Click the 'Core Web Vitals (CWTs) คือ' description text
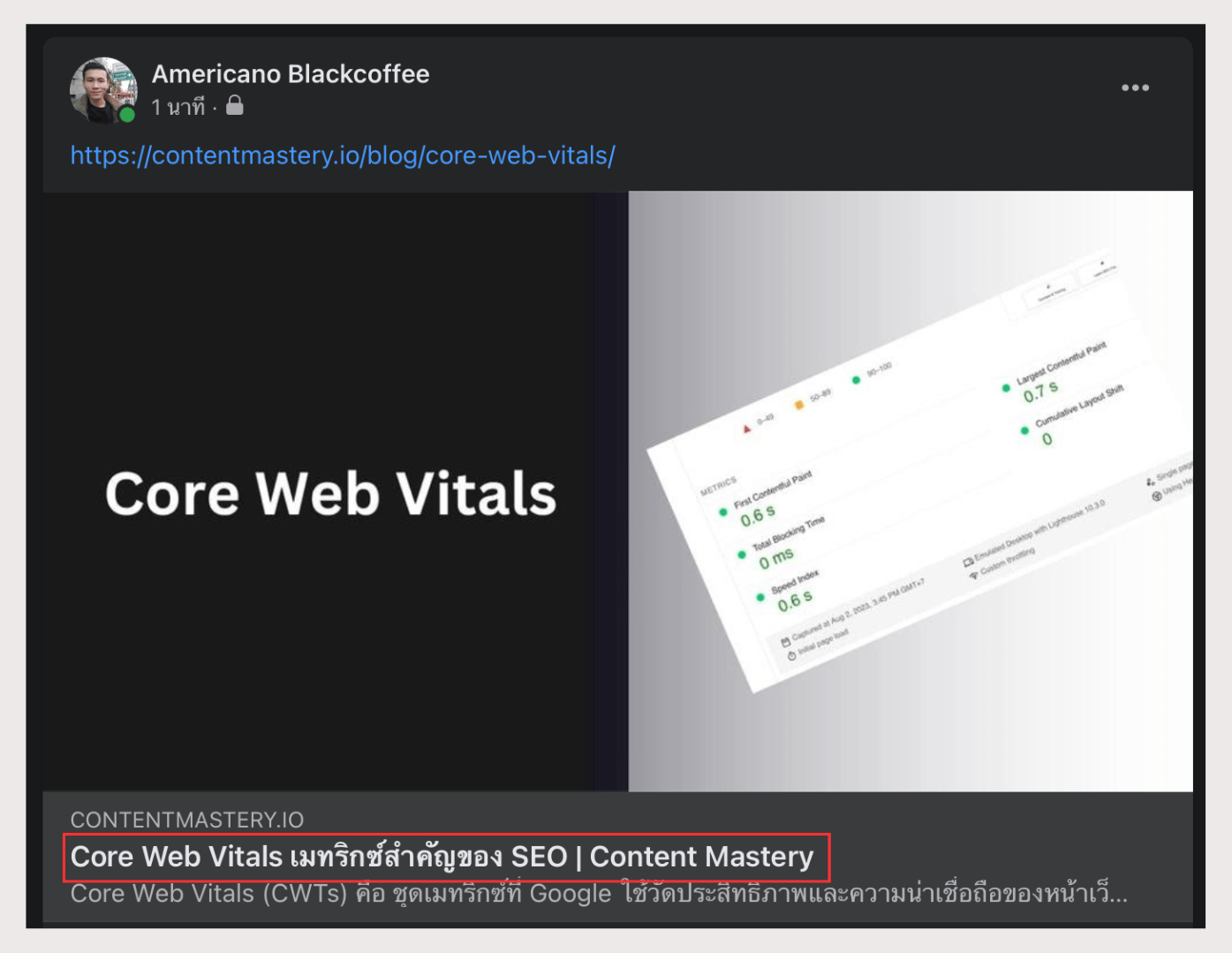This screenshot has width=1232, height=953. 599,894
